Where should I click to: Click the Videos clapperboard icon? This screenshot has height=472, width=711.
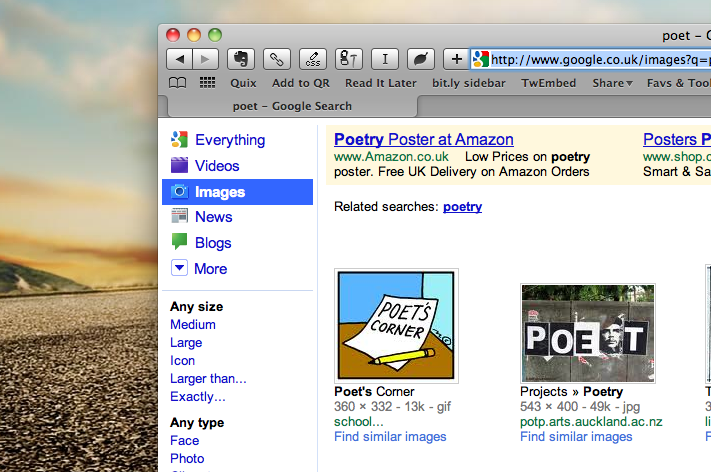click(x=180, y=165)
